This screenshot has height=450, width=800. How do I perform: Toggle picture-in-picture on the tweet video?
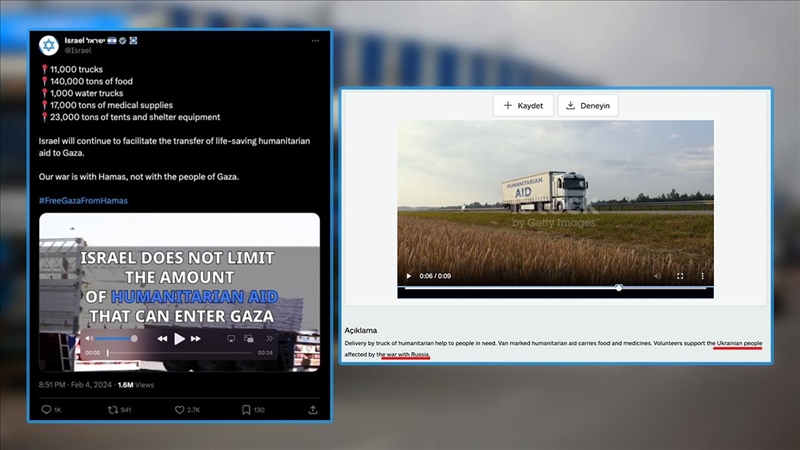[x=248, y=339]
